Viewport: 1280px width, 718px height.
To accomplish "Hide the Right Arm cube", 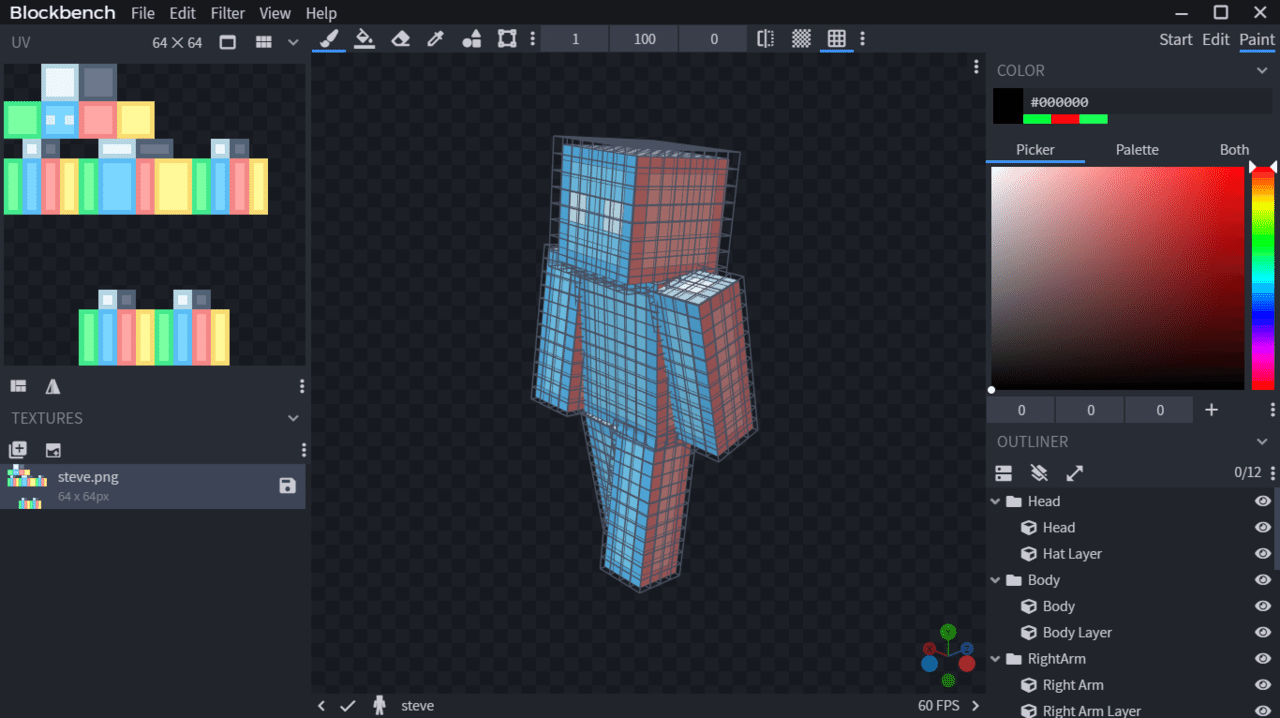I will click(x=1263, y=686).
